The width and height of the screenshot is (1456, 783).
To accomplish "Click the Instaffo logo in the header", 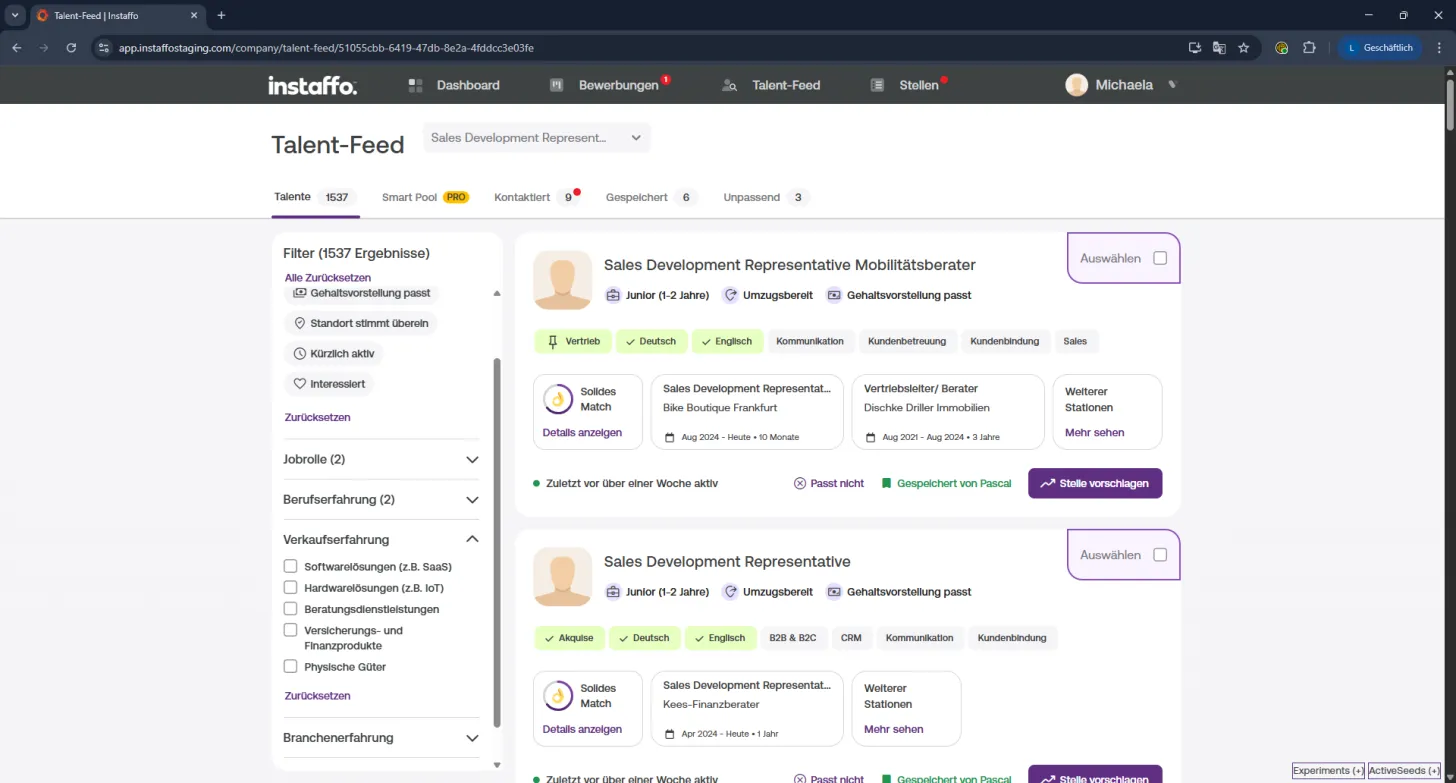I will (x=312, y=86).
